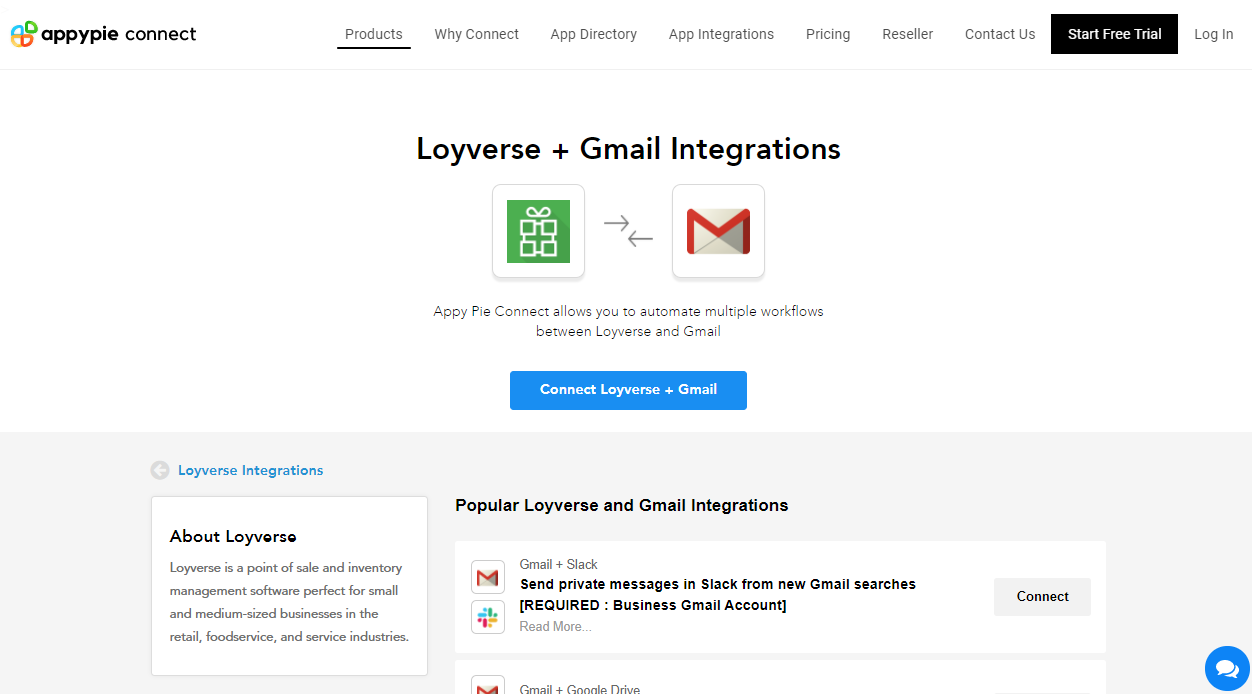This screenshot has height=694, width=1252.
Task: Click the large Gmail envelope icon
Action: pyautogui.click(x=718, y=231)
